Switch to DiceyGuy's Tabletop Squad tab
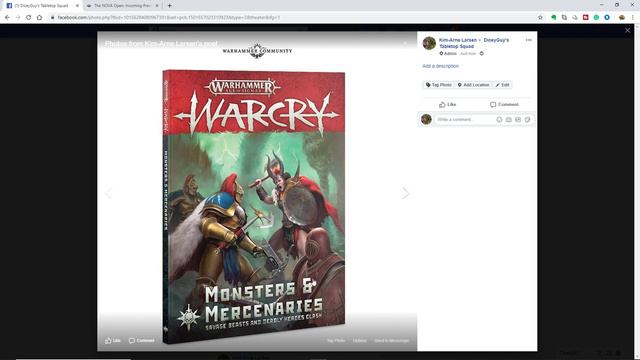Screen dimensions: 640x360 pos(41,6)
